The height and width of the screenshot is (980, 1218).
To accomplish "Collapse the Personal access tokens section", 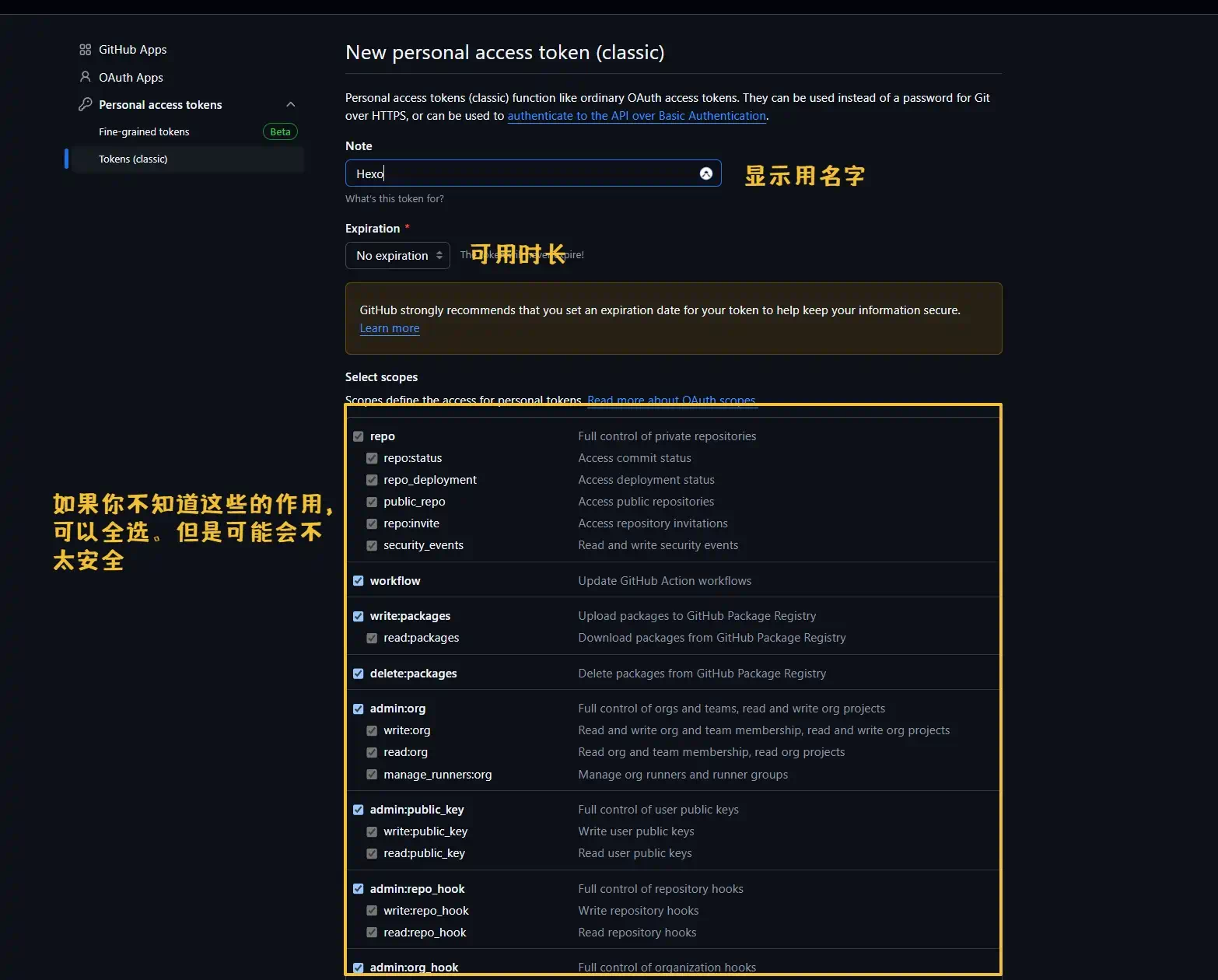I will (289, 104).
